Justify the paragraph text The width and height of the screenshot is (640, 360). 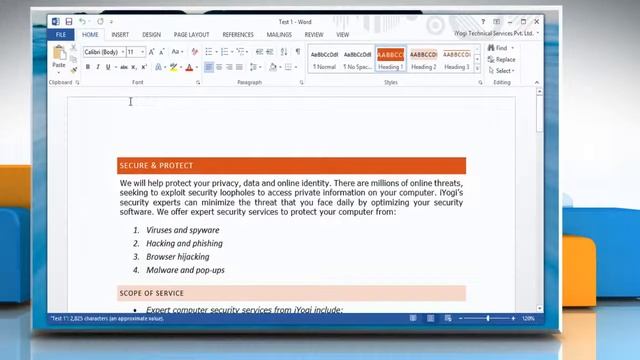(239, 67)
